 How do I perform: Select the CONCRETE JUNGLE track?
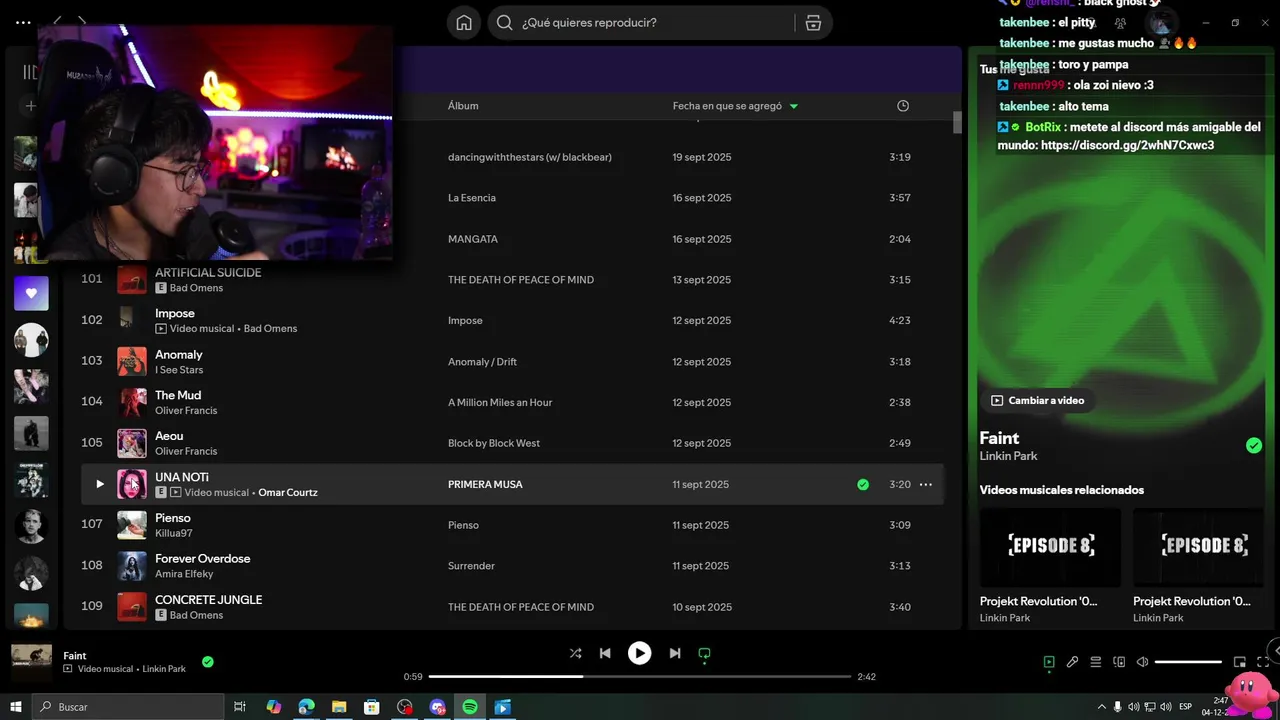tap(208, 600)
